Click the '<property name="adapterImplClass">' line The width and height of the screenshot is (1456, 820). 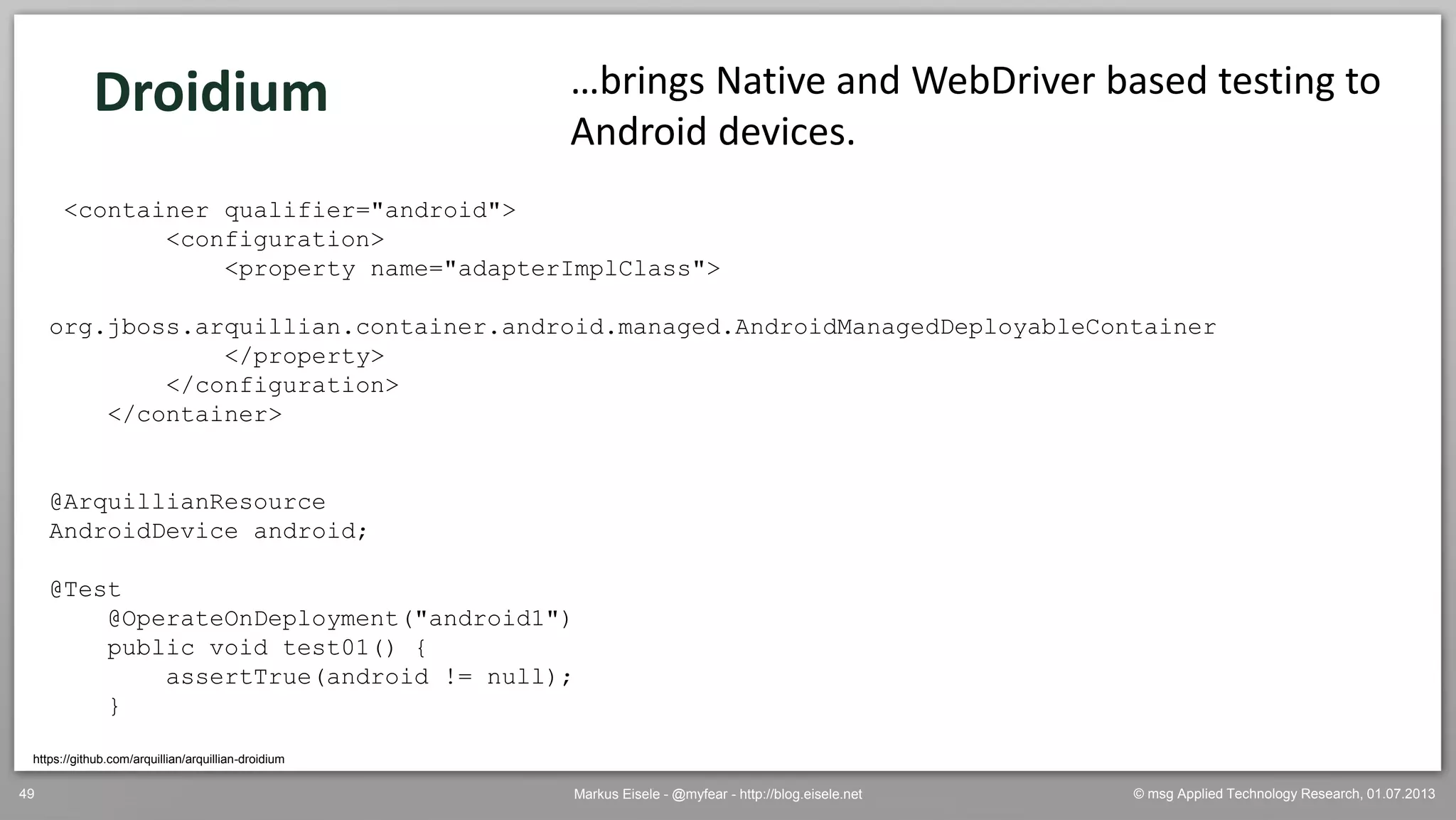pos(472,269)
